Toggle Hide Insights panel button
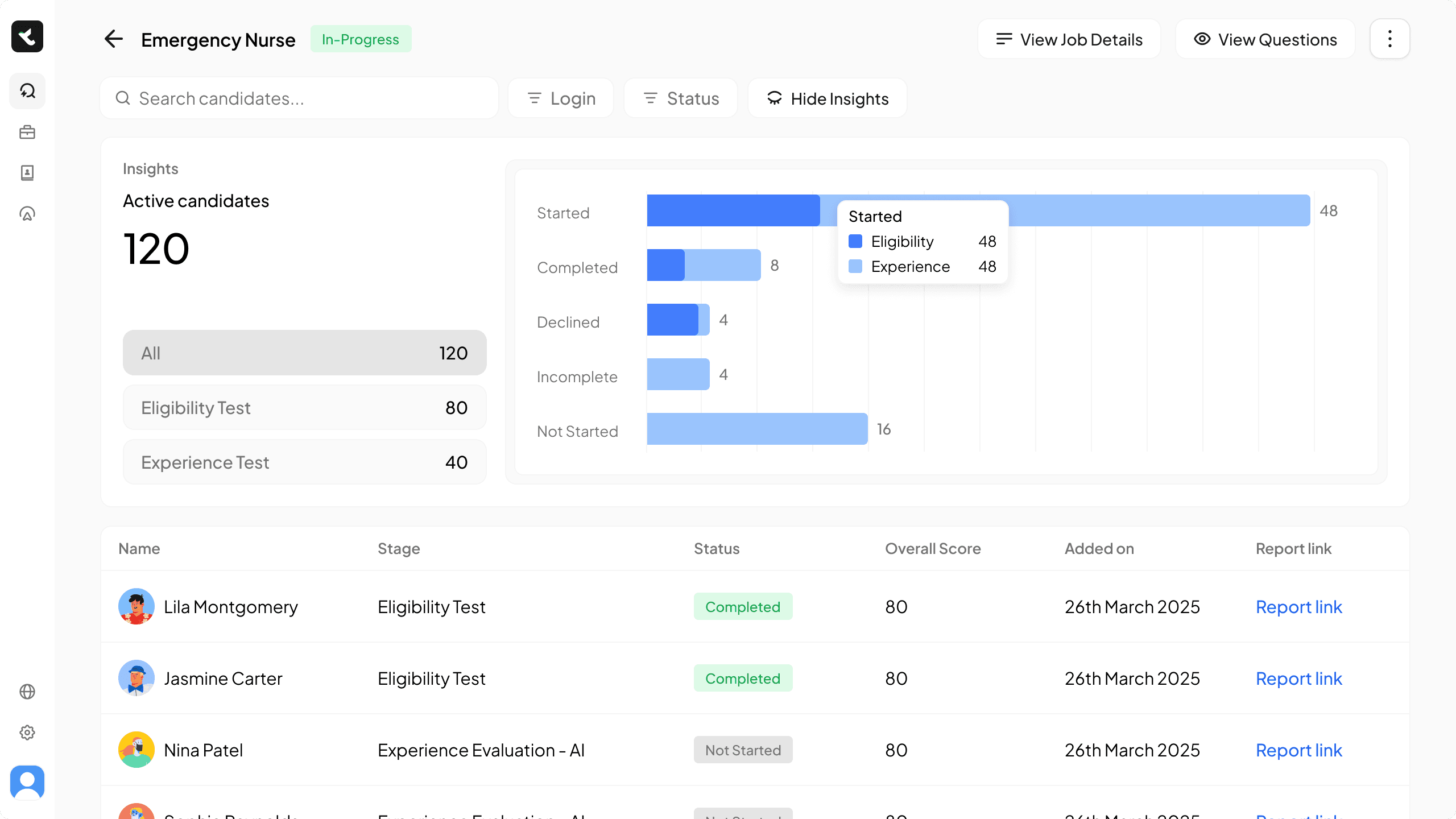 tap(828, 98)
